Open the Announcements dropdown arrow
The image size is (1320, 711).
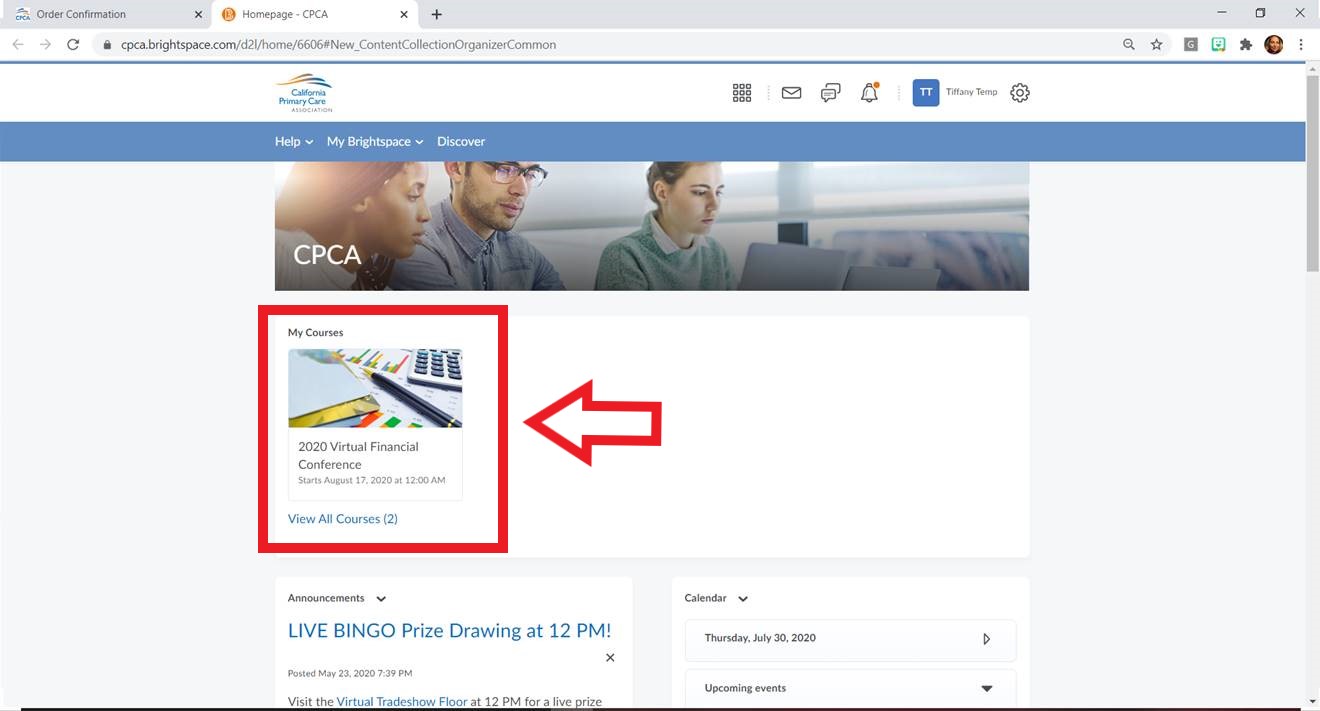pyautogui.click(x=381, y=599)
